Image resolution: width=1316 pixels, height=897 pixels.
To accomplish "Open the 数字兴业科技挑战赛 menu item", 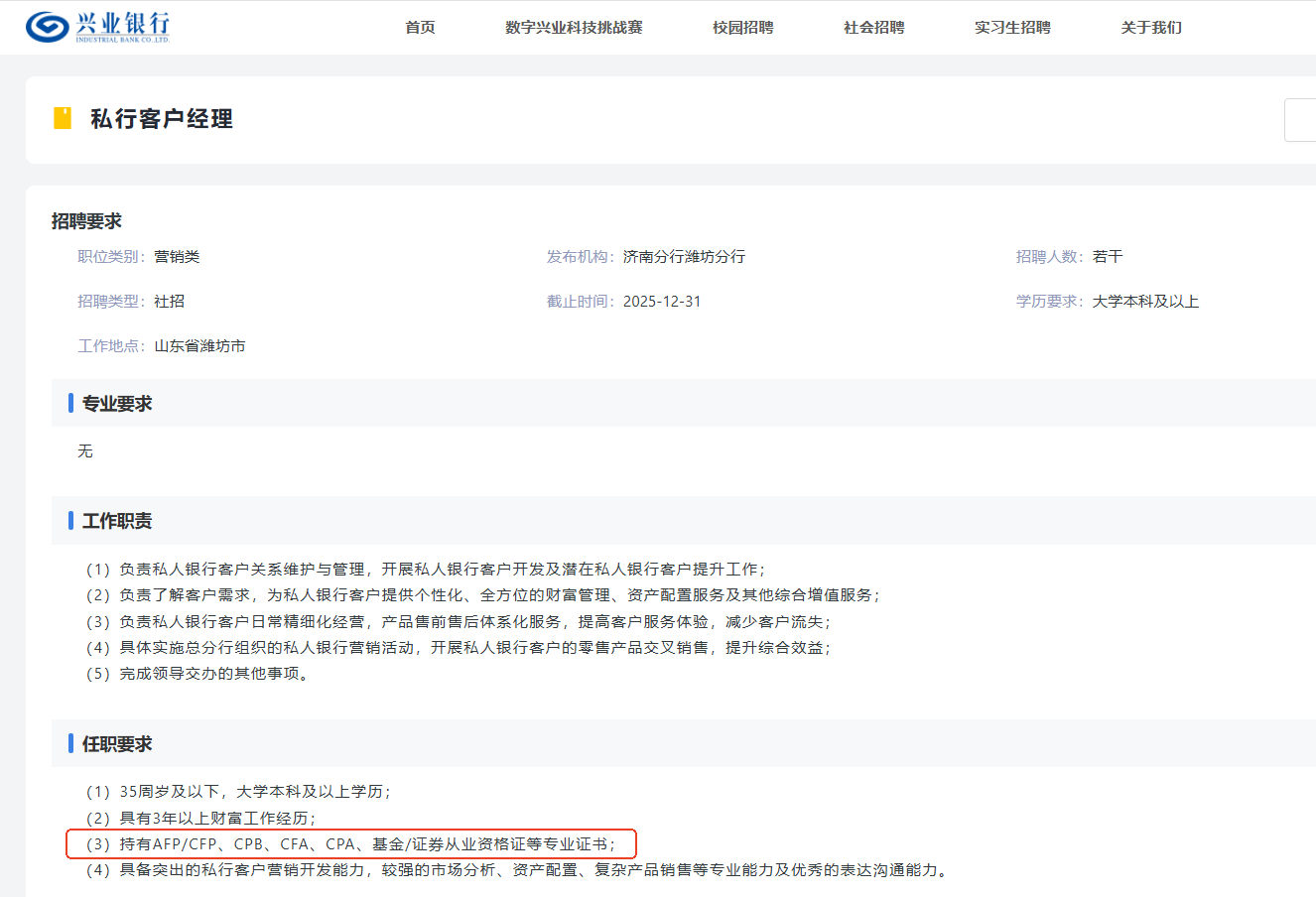I will [x=574, y=28].
